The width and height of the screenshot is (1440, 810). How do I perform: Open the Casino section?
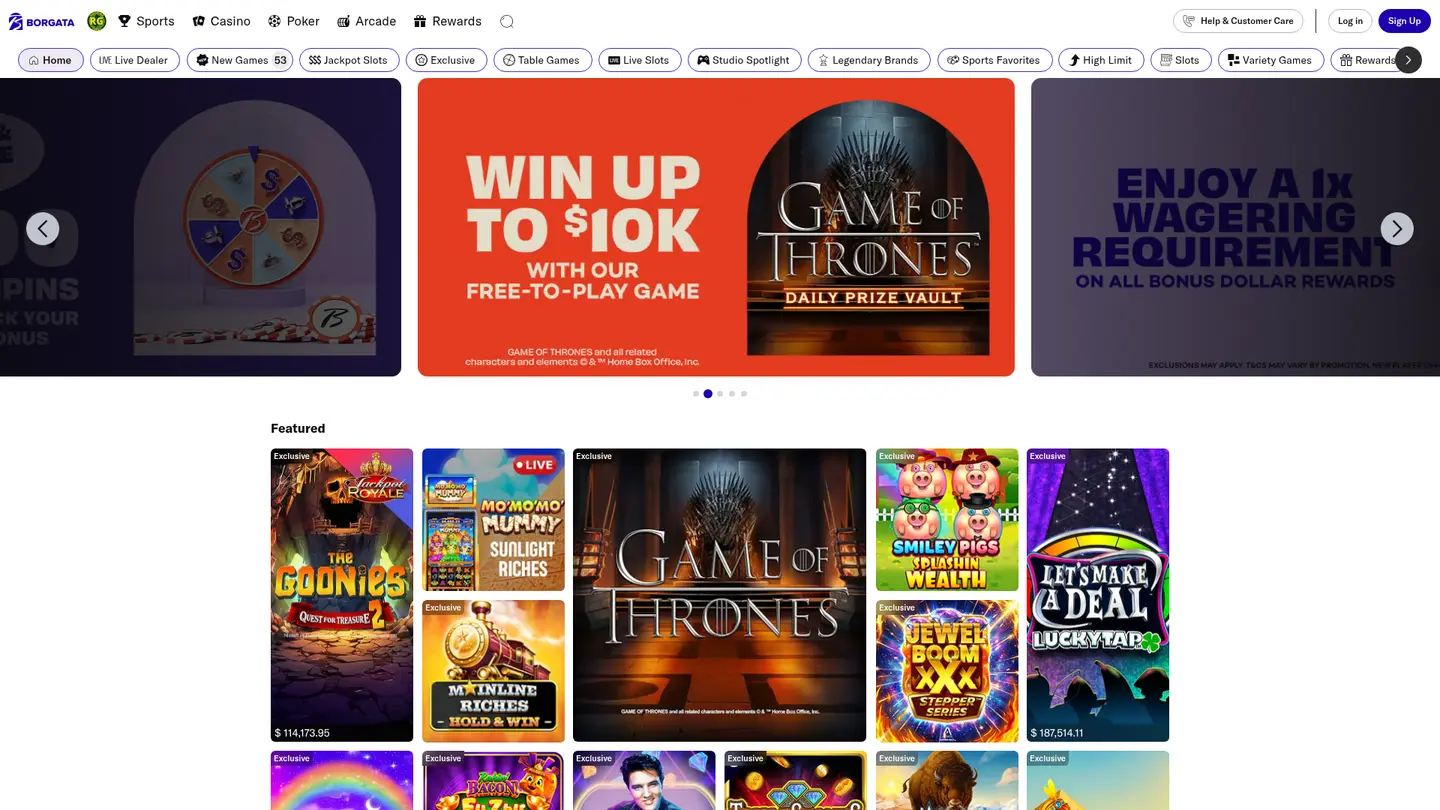coord(221,21)
